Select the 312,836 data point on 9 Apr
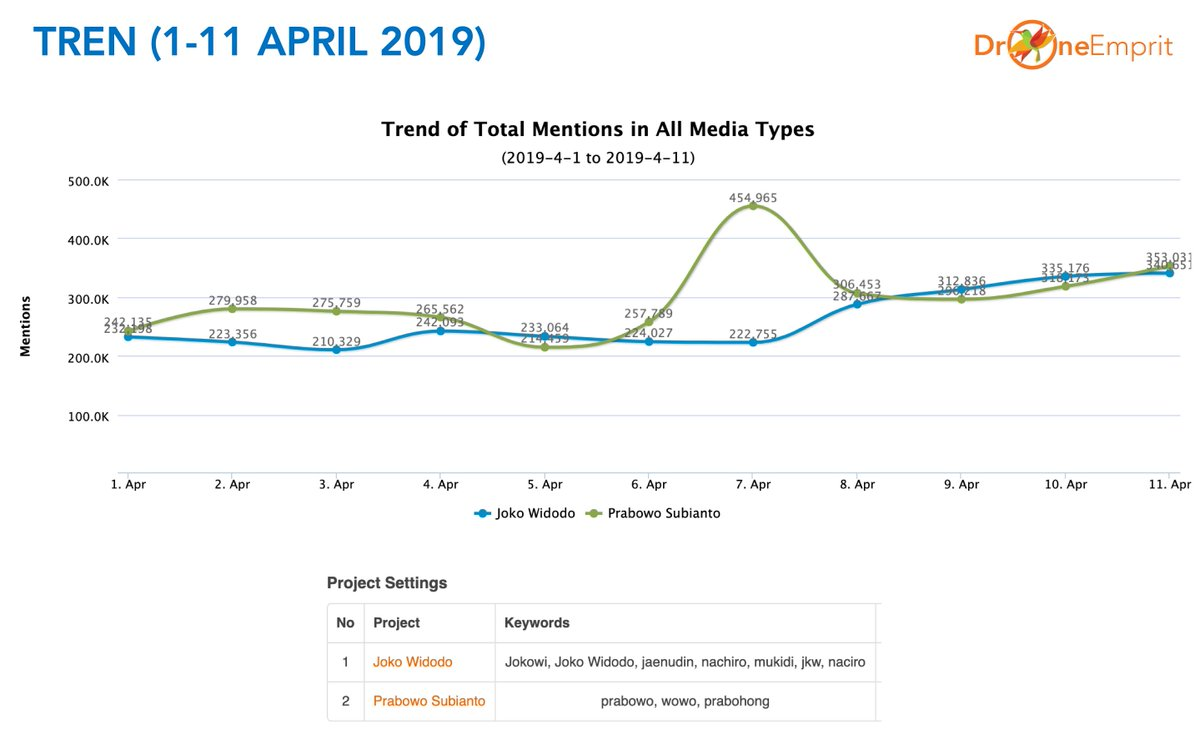Viewport: 1200px width, 751px height. pyautogui.click(x=961, y=289)
